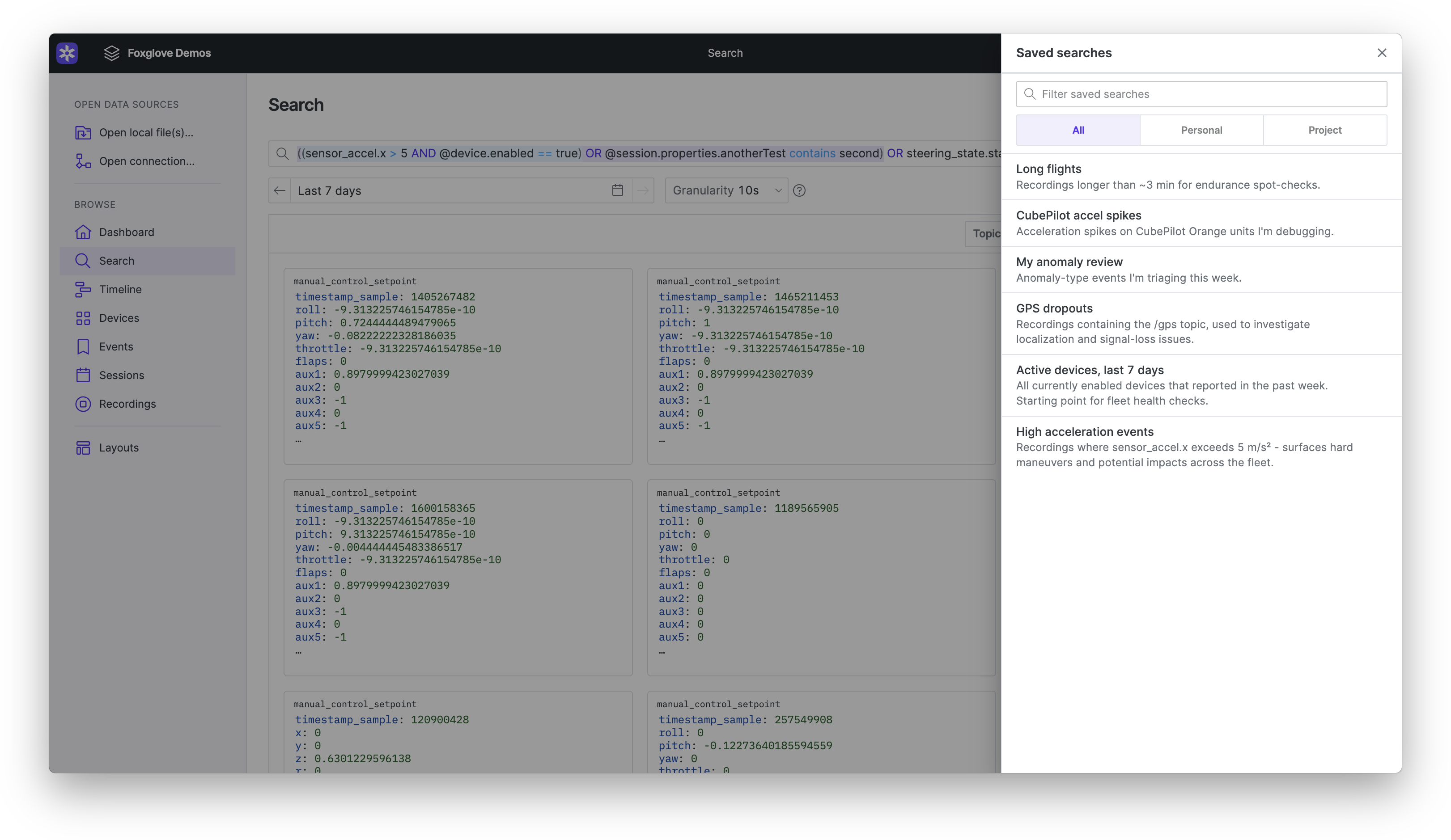Open the Devices page
The width and height of the screenshot is (1451, 840).
tap(148, 318)
